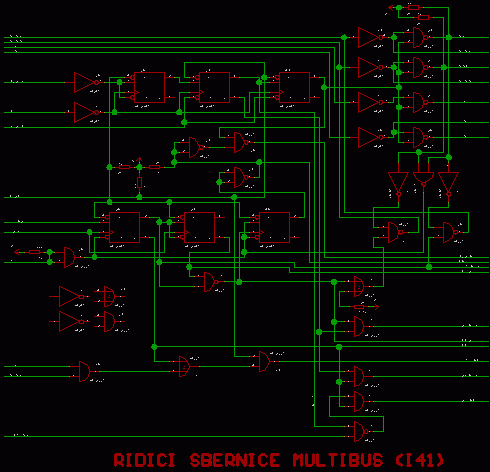The height and width of the screenshot is (472, 490).
Task: Click the two-input AND gate at bottom left
Action: tap(84, 371)
